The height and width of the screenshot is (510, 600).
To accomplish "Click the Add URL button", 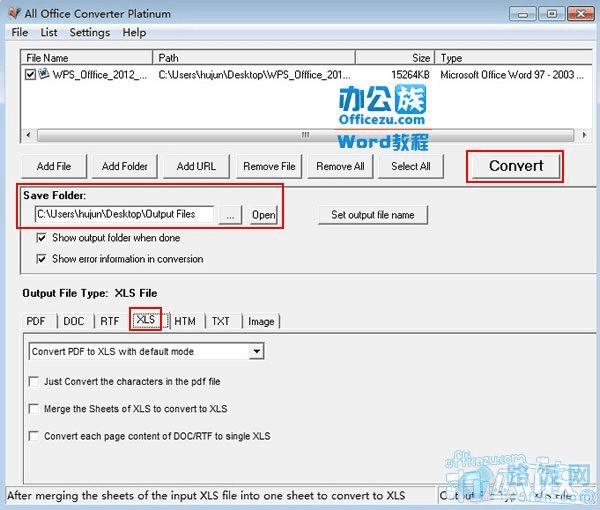I will pyautogui.click(x=196, y=166).
